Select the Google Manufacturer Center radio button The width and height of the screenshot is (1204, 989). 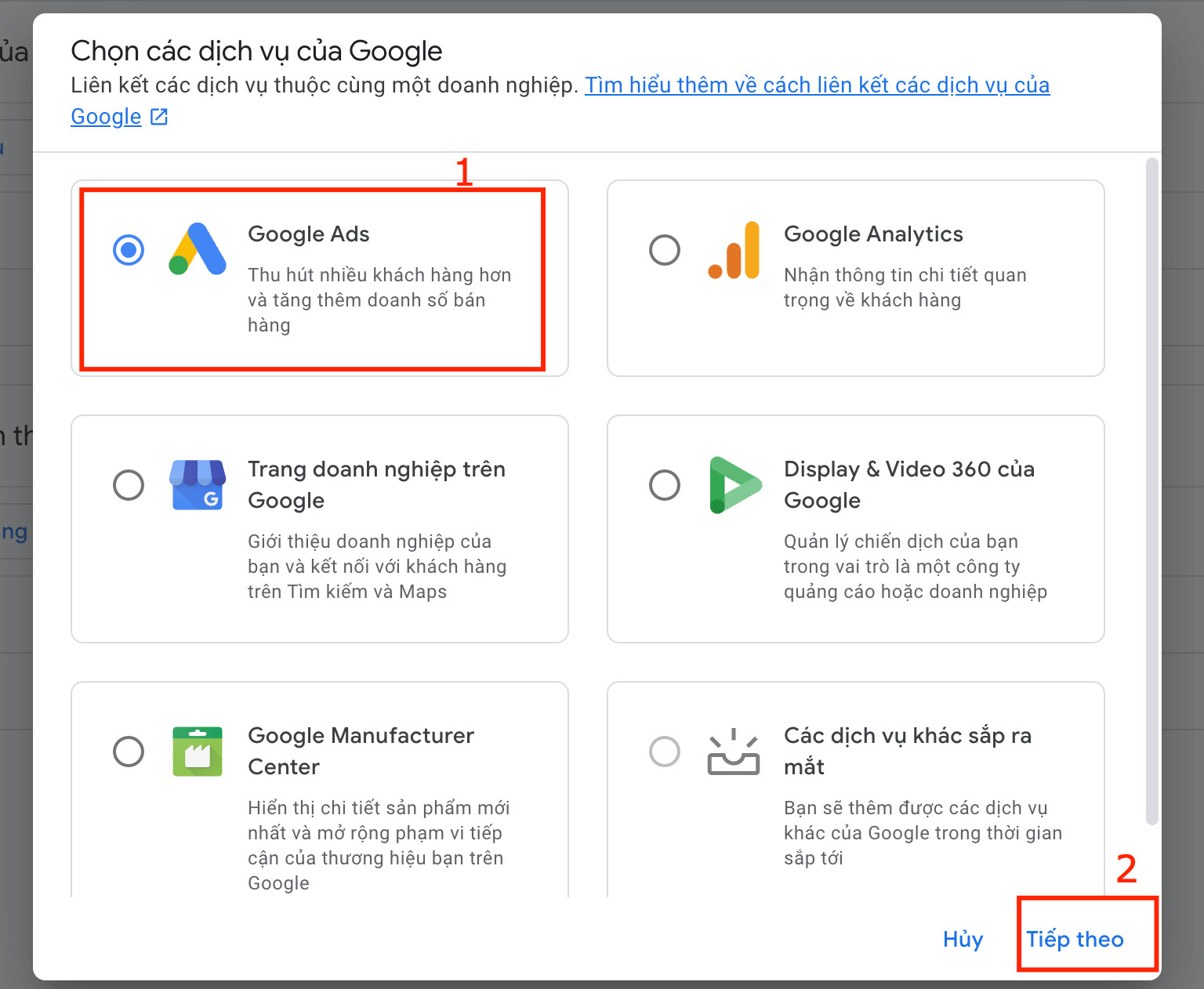click(129, 752)
